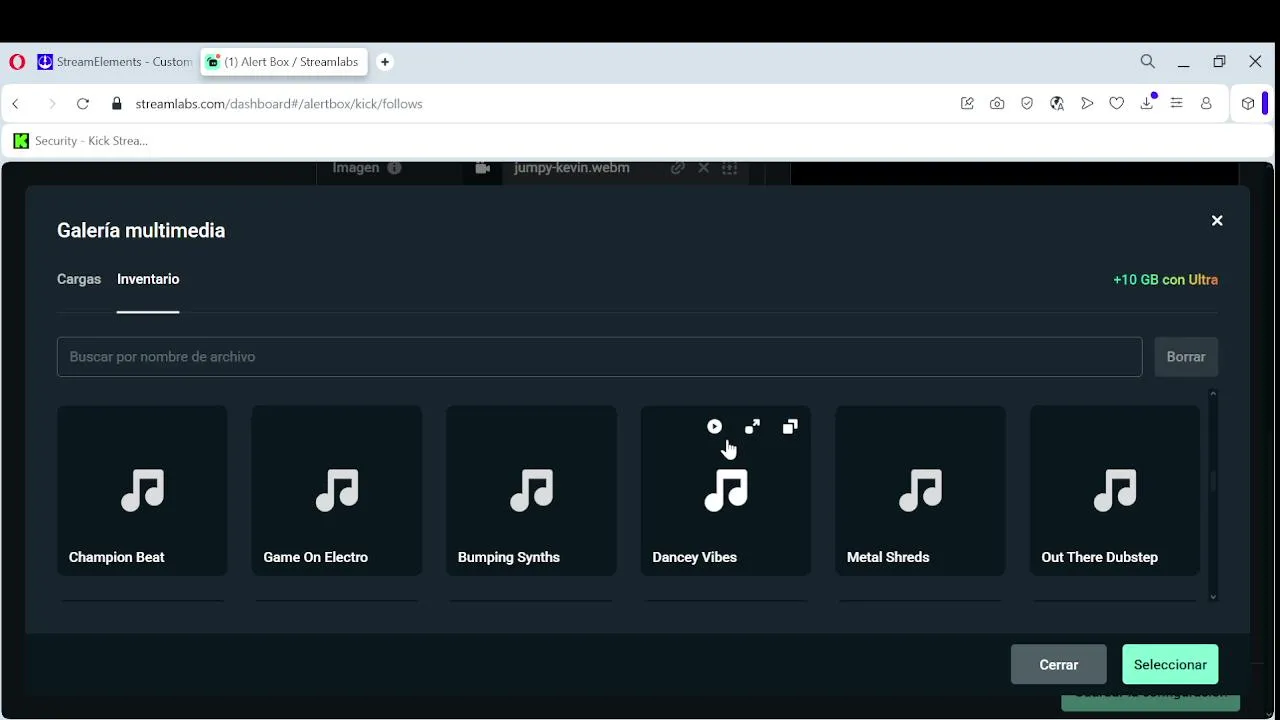Switch to the Cargas tab
Screen dimensions: 1280x720
pyautogui.click(x=79, y=279)
